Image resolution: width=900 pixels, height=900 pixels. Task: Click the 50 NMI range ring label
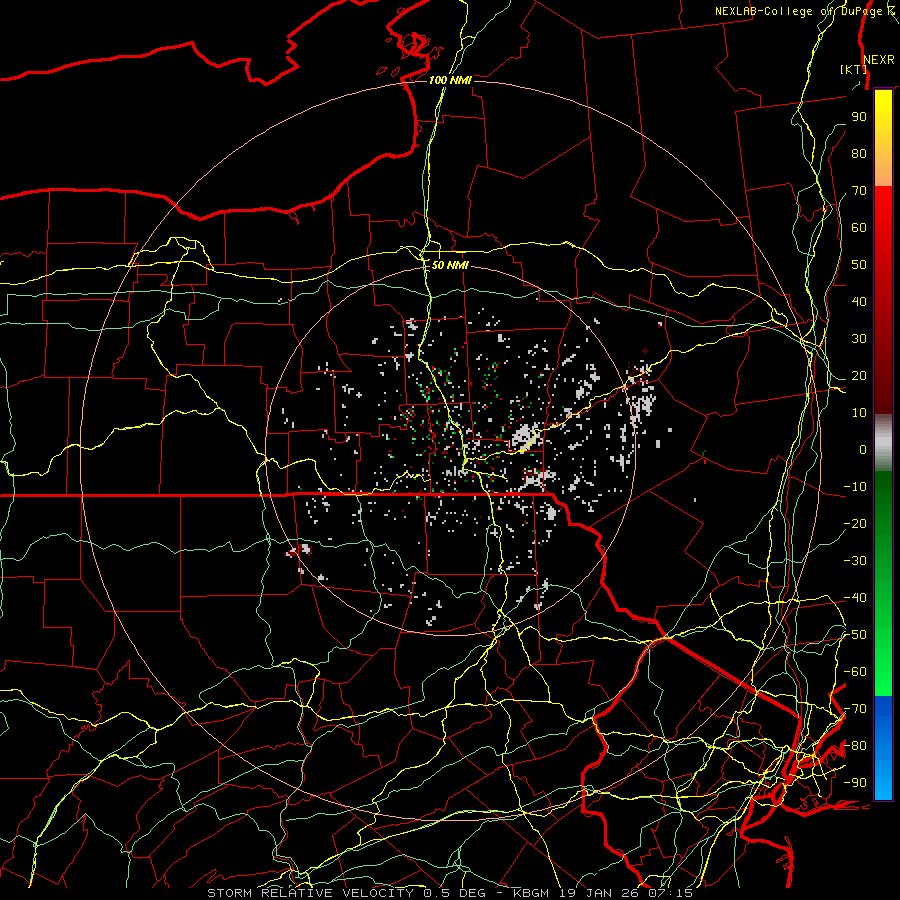[450, 265]
